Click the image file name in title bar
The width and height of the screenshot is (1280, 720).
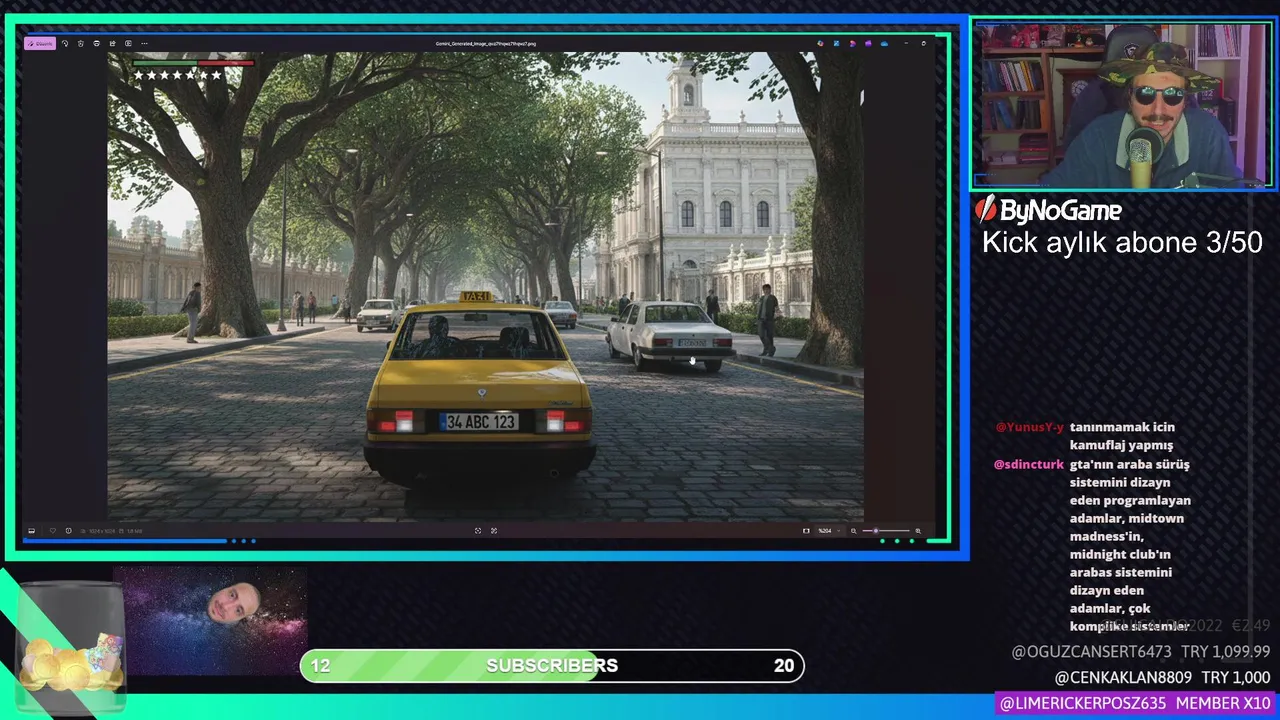[x=486, y=44]
